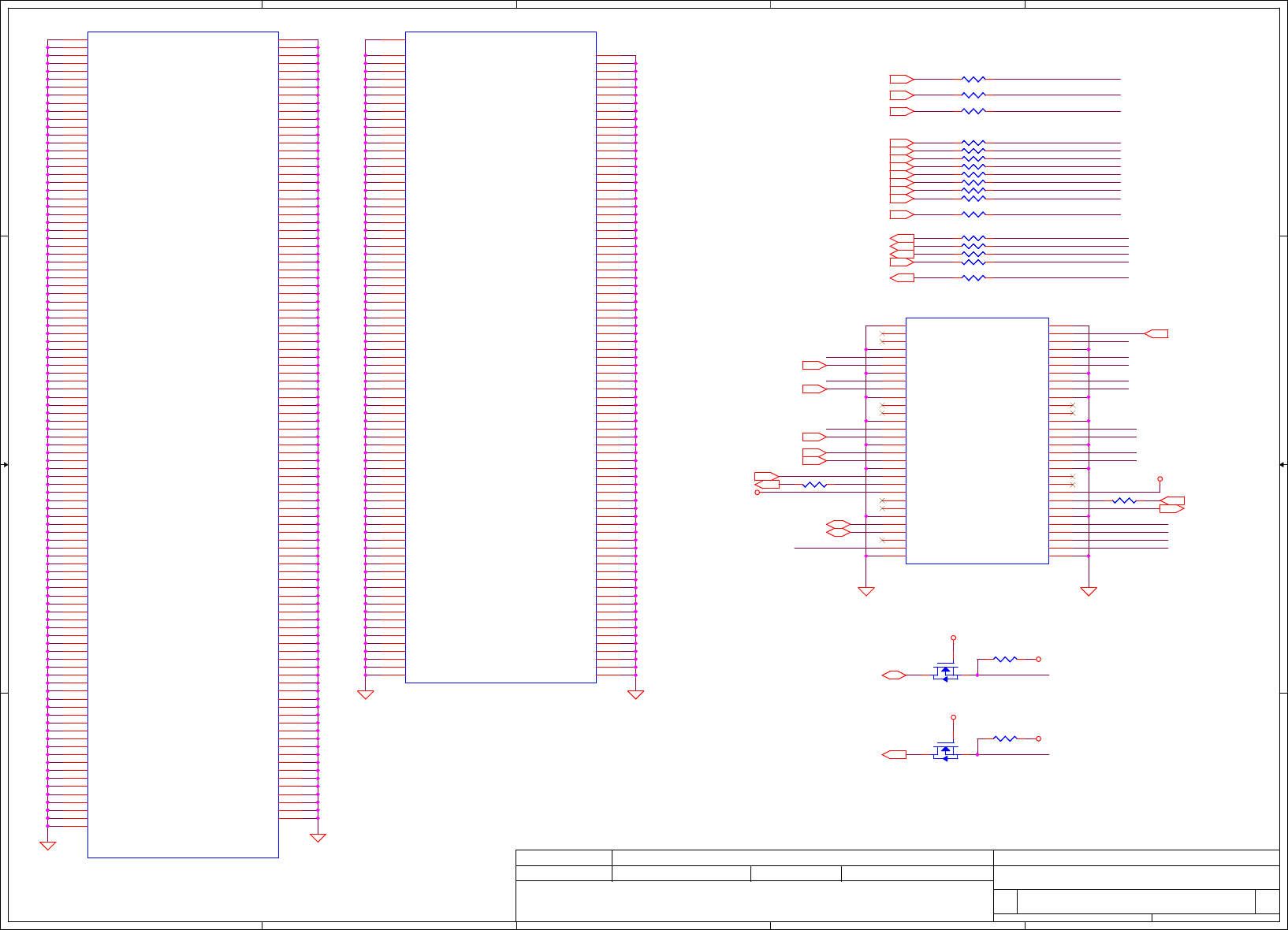Click the port at the small IC's top-right pin
The width and height of the screenshot is (1288, 930).
(1156, 333)
